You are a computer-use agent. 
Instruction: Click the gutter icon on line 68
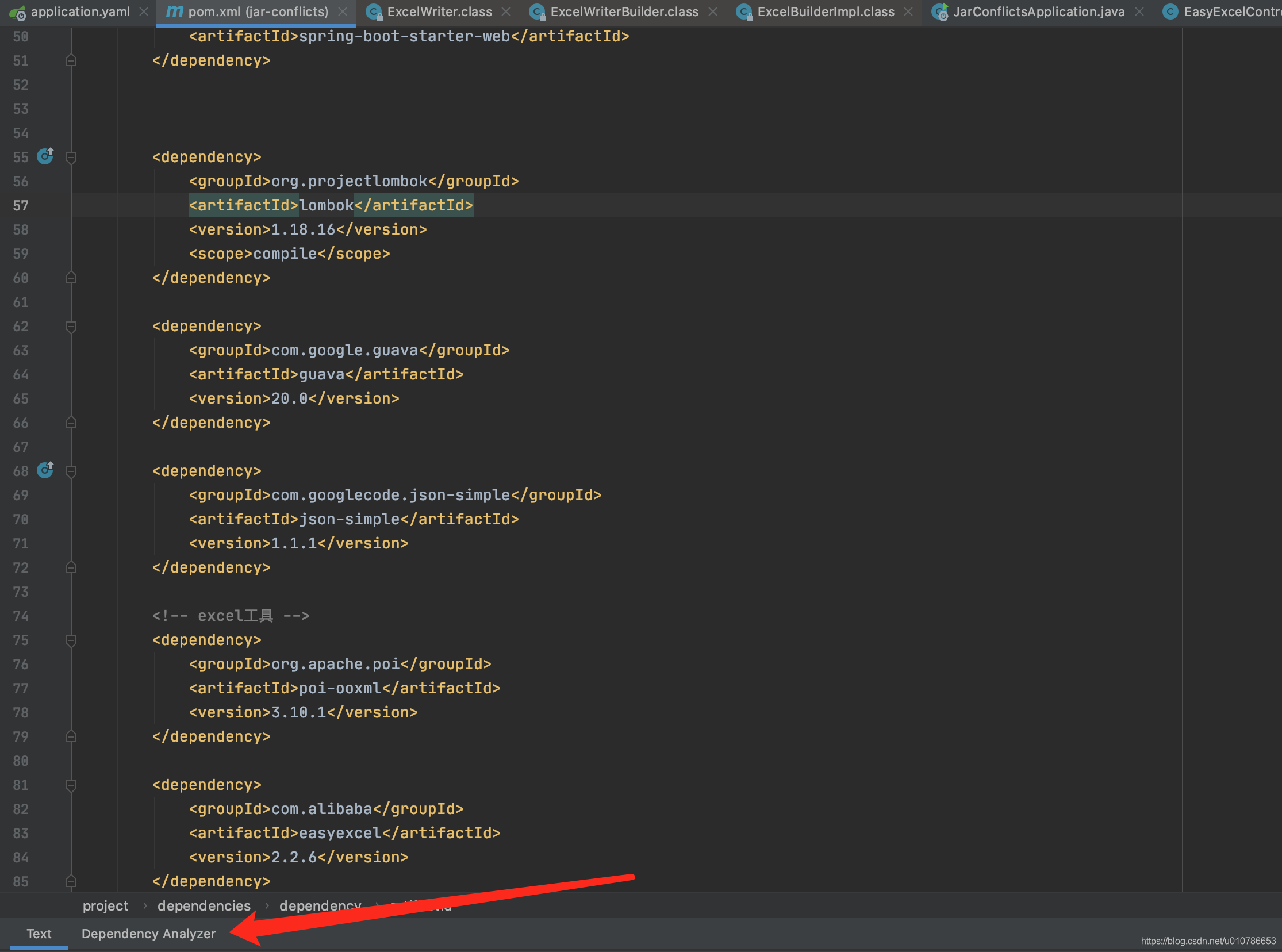pos(45,470)
